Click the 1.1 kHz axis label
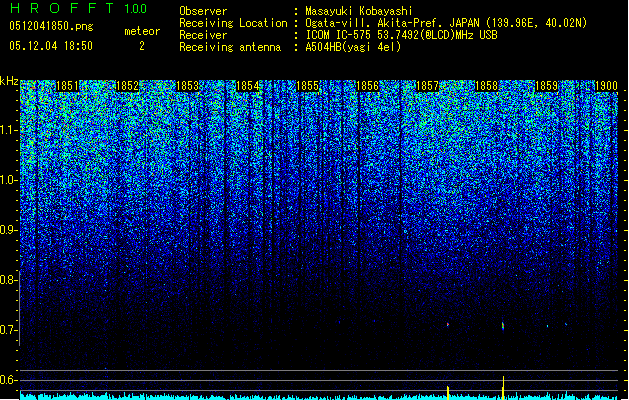The width and height of the screenshot is (629, 400). coord(8,130)
